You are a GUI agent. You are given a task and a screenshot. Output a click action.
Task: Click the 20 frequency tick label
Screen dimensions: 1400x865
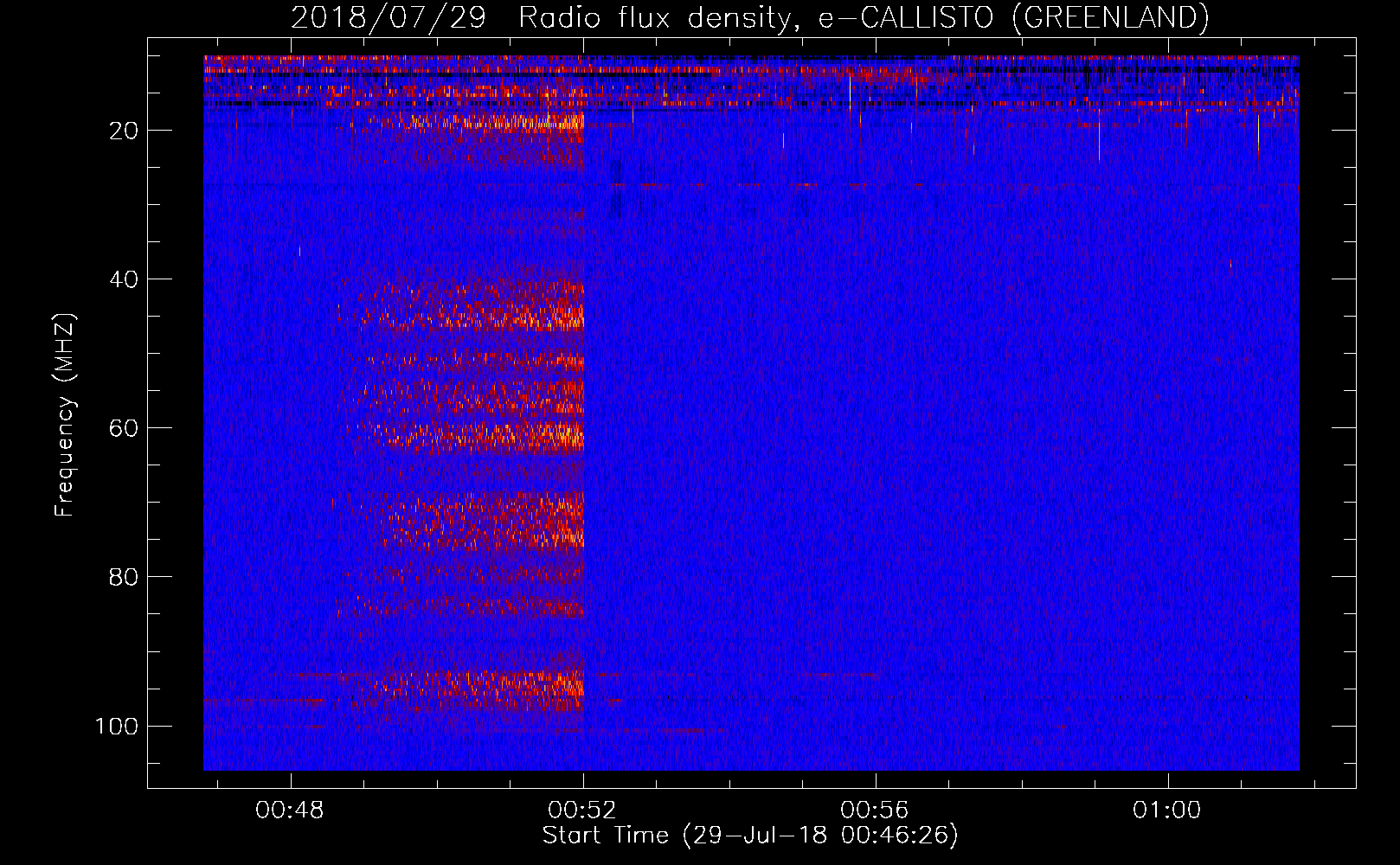coord(124,131)
